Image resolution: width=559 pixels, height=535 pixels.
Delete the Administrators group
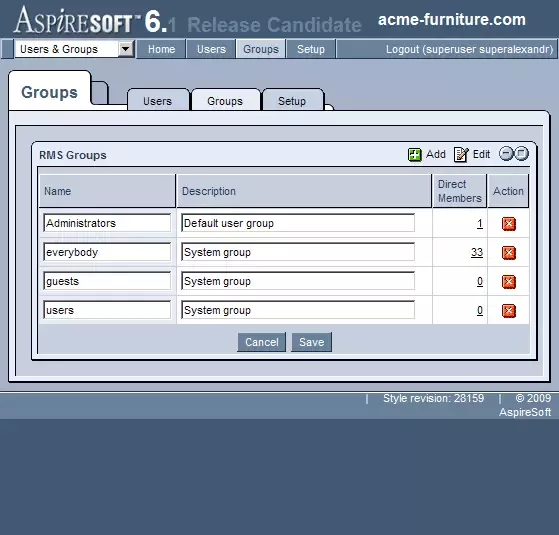[509, 224]
